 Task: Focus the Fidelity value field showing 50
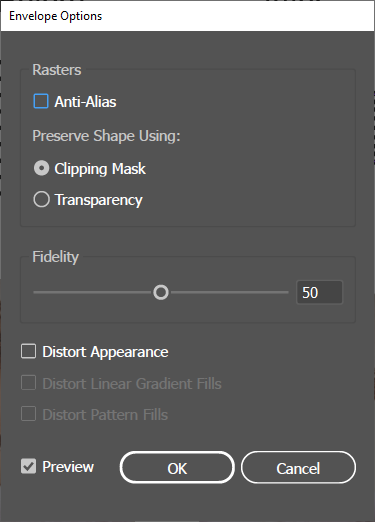319,292
